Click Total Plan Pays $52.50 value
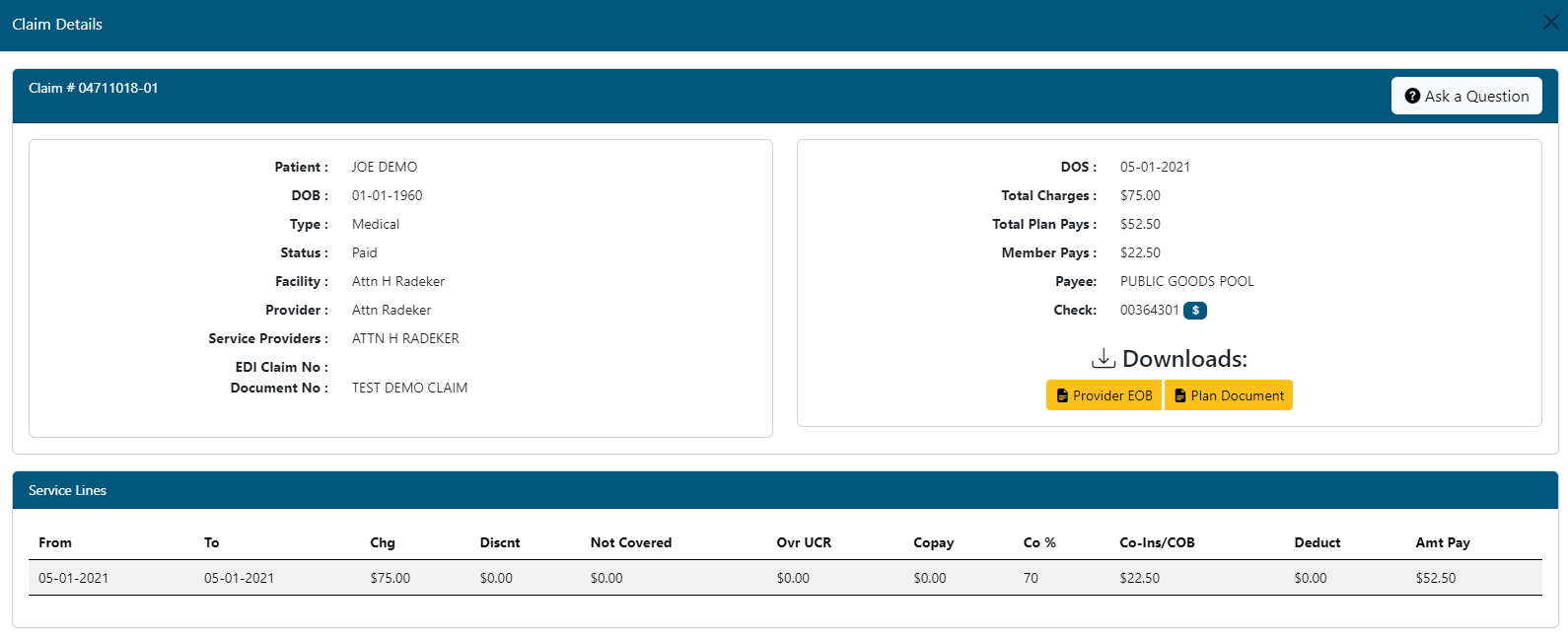Screen dimensions: 1568x641 pos(1140,224)
